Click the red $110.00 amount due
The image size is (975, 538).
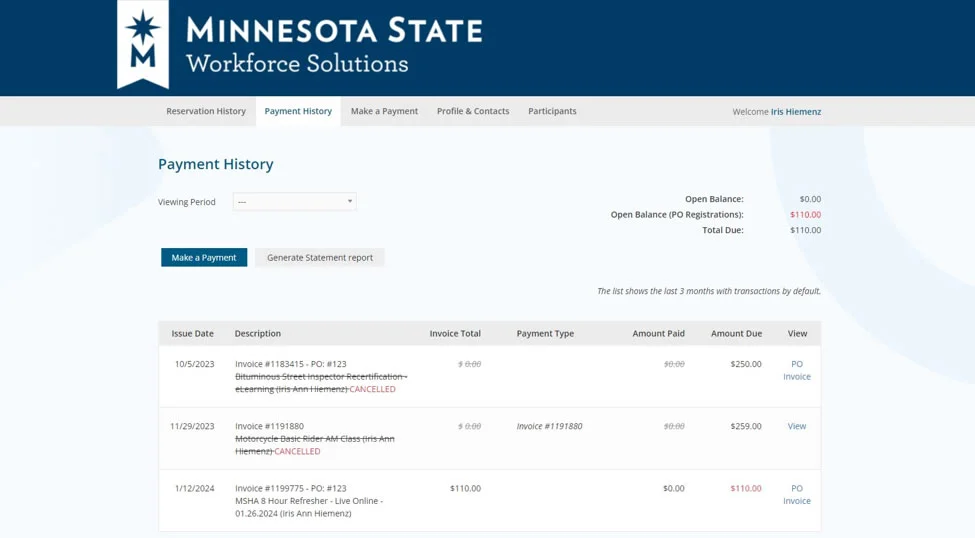click(746, 488)
